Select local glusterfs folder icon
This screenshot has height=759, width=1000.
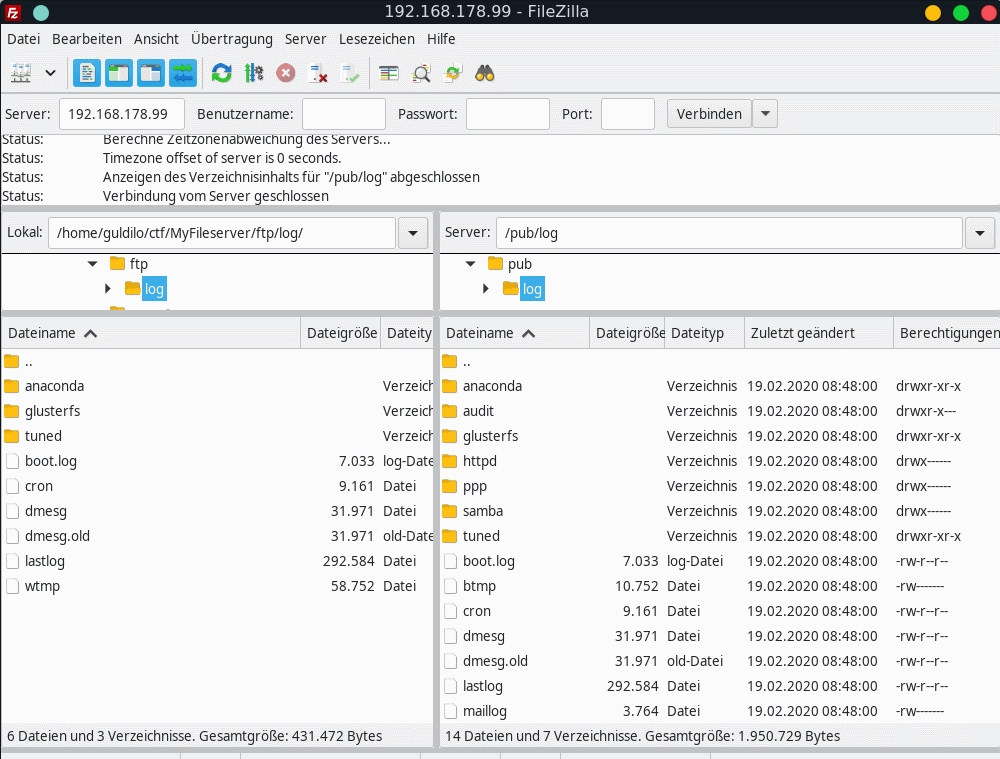(x=11, y=411)
